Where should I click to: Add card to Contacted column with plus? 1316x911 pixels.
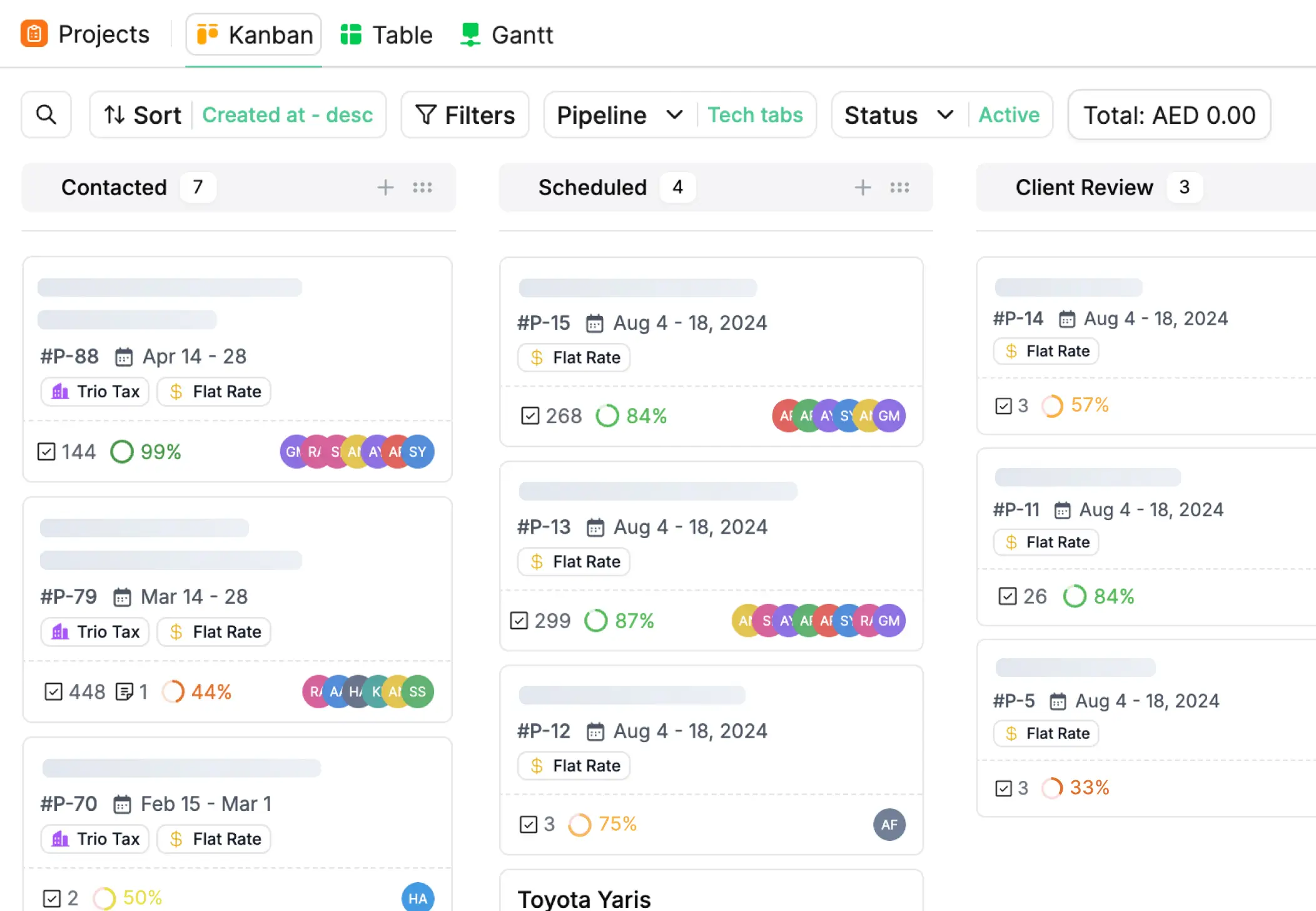click(x=385, y=187)
